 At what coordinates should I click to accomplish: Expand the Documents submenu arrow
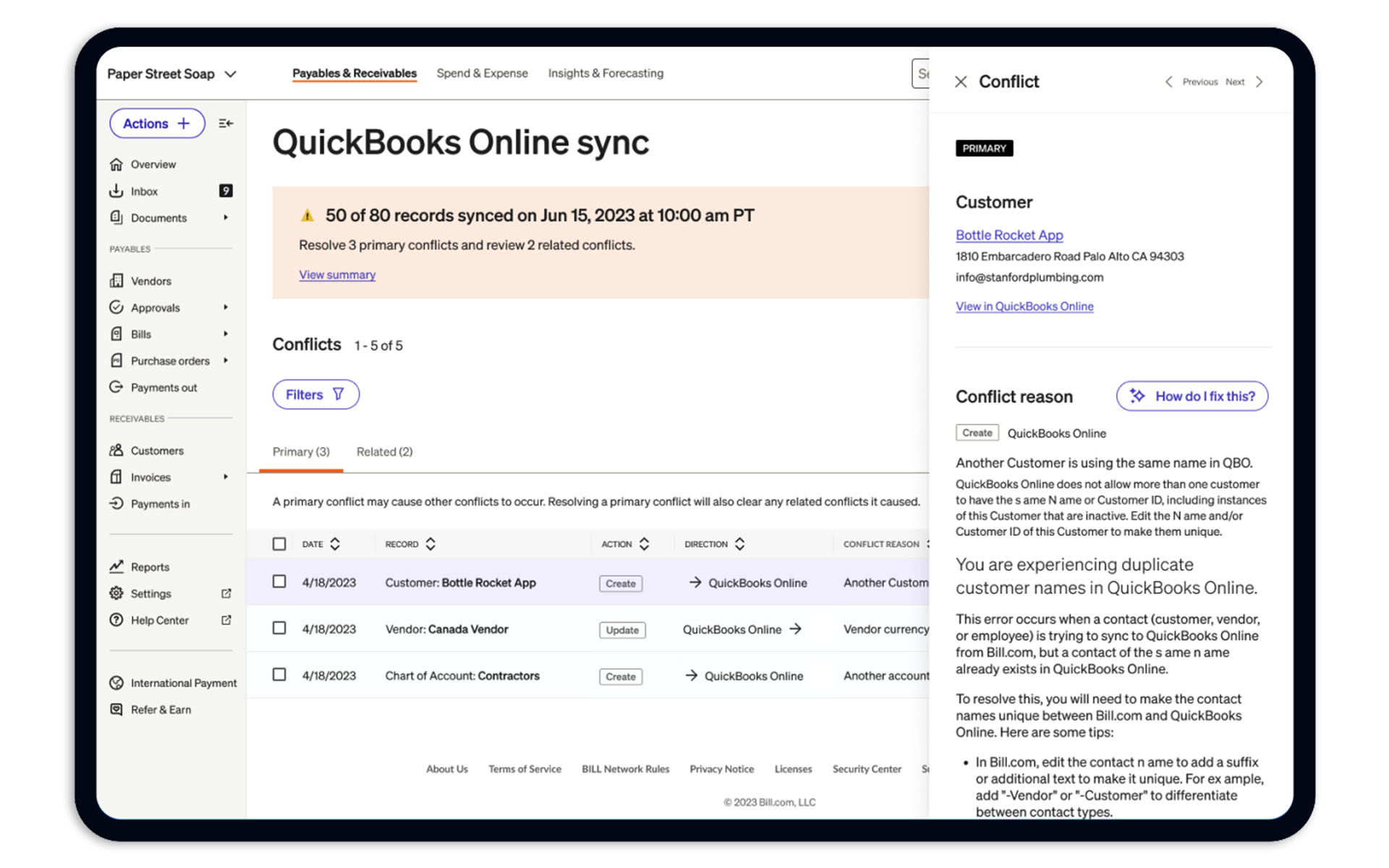click(x=226, y=218)
